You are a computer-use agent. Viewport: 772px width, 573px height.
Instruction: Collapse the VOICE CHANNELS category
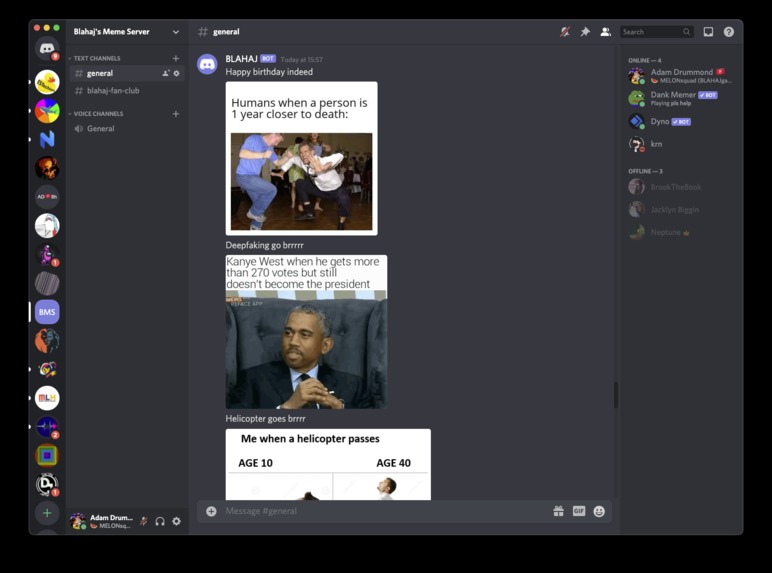[x=96, y=114]
